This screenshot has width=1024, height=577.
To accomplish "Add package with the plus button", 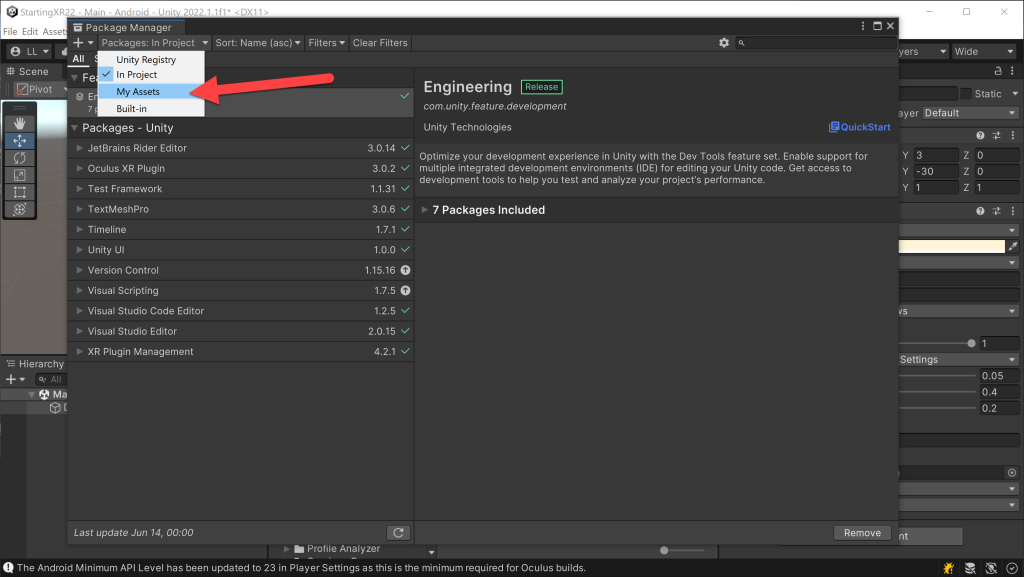I will 83,42.
